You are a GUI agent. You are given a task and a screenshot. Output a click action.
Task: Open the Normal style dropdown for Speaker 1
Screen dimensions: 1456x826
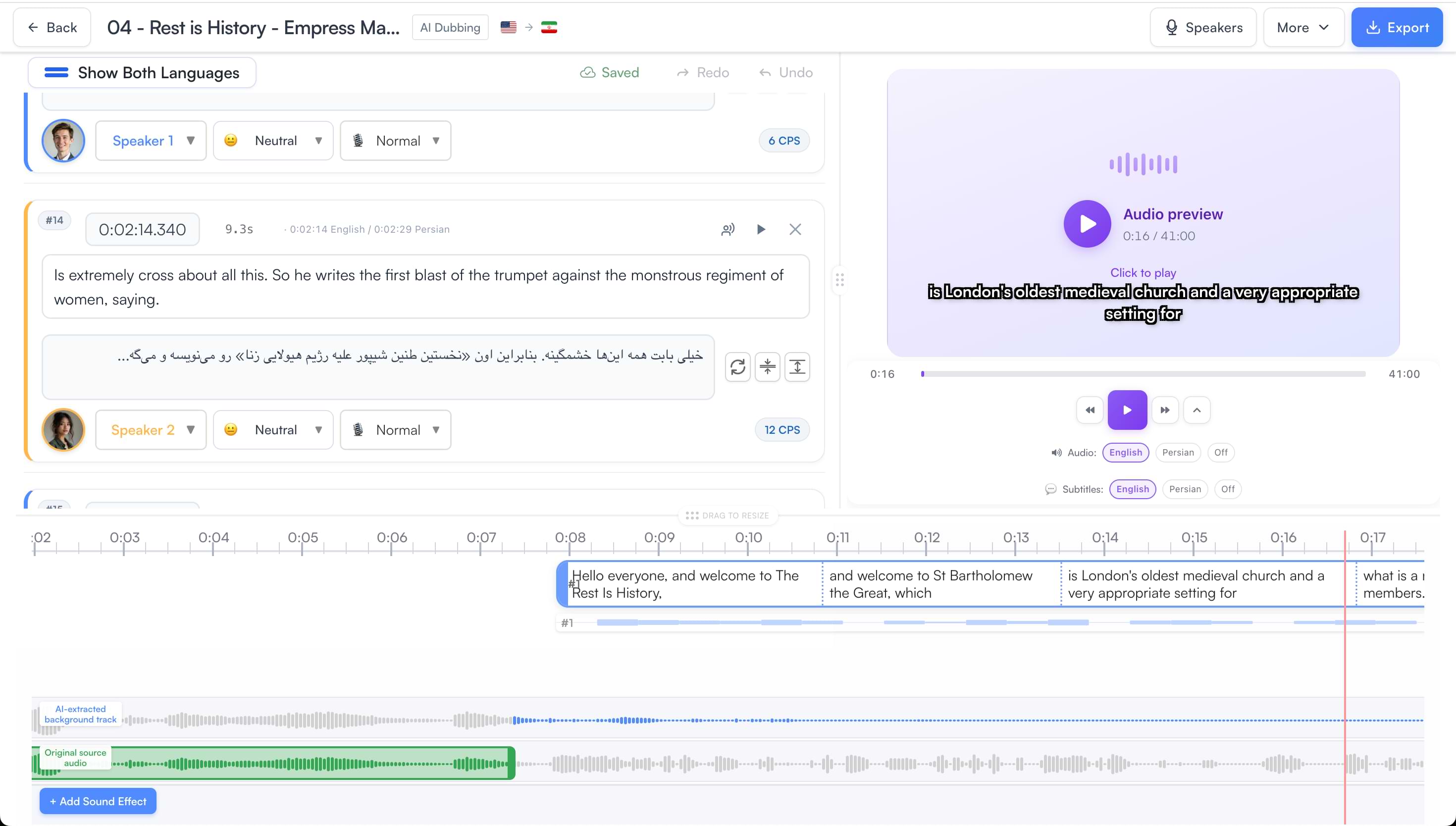[x=395, y=140]
